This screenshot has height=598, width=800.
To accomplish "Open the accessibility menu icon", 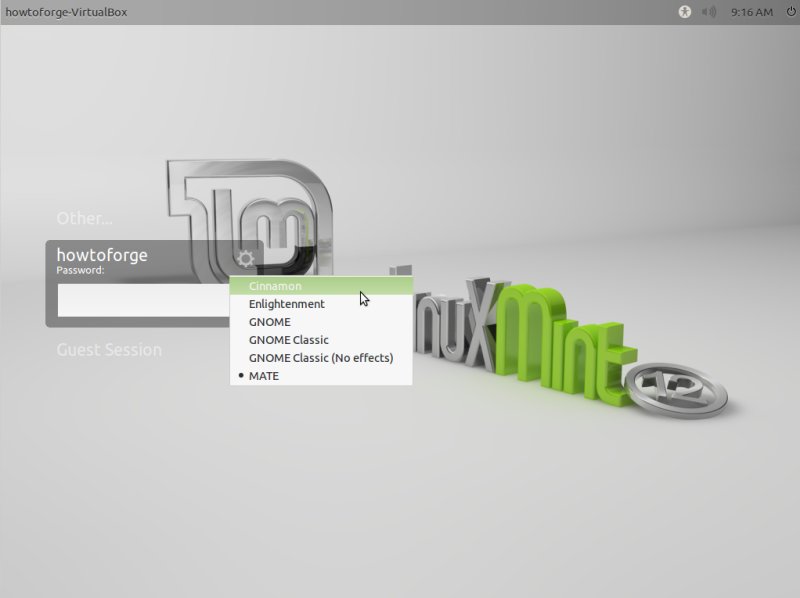I will coord(685,12).
